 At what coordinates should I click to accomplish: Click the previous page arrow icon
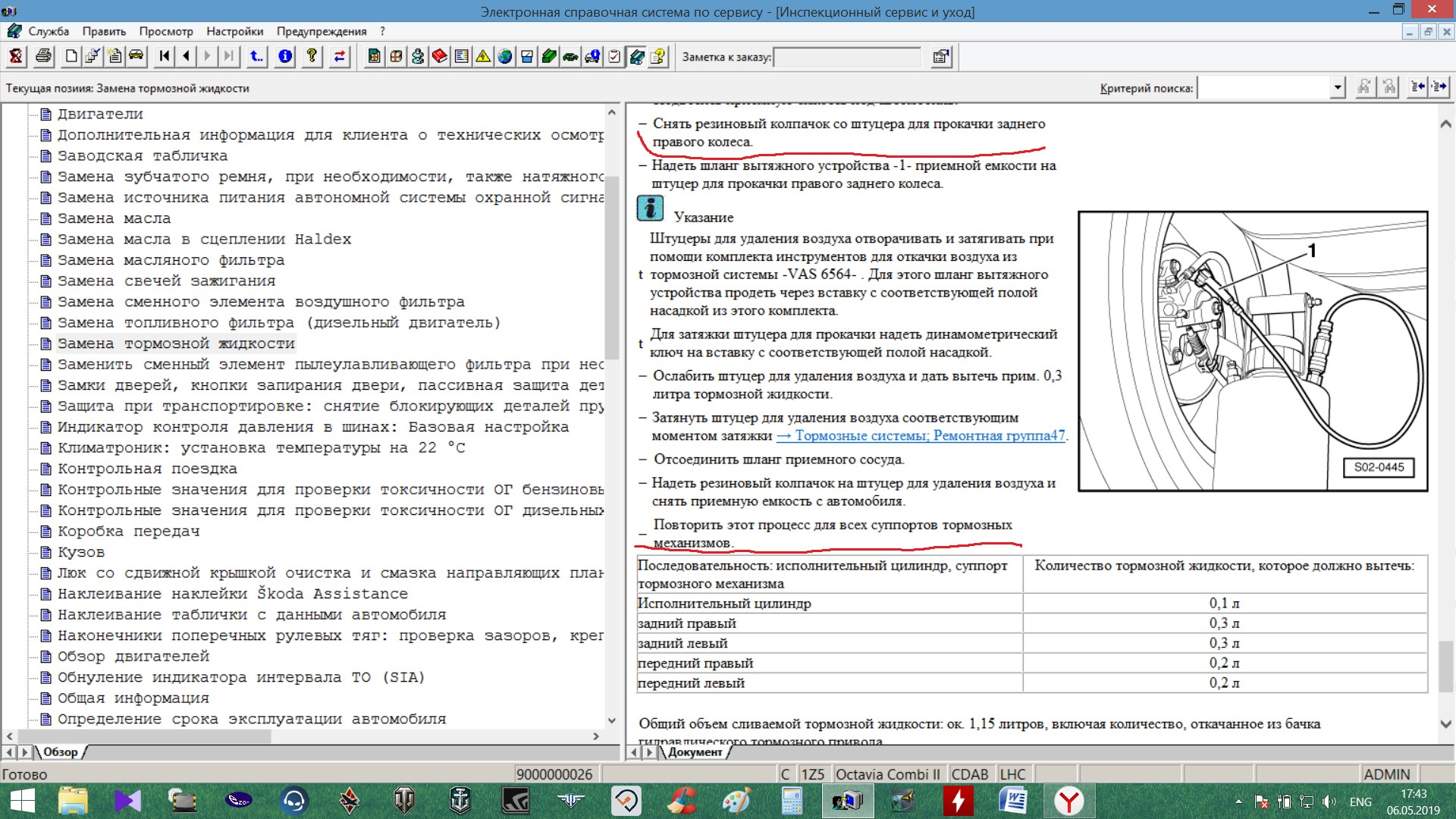click(186, 56)
